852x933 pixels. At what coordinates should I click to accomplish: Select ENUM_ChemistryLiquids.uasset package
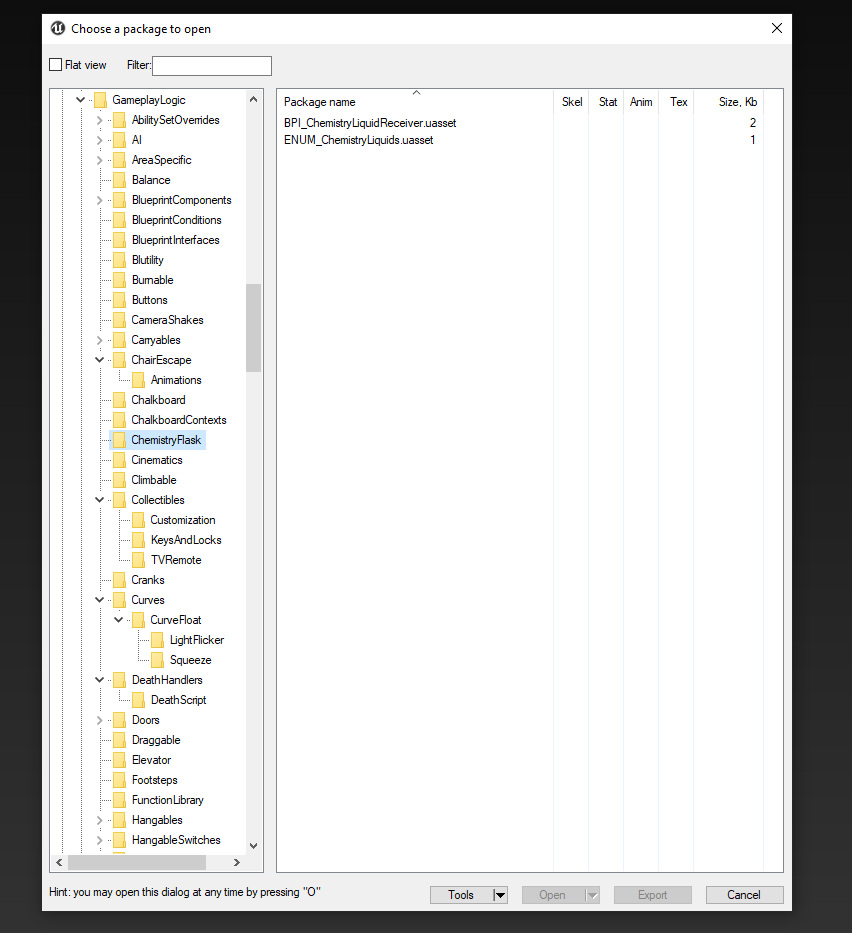click(x=359, y=140)
